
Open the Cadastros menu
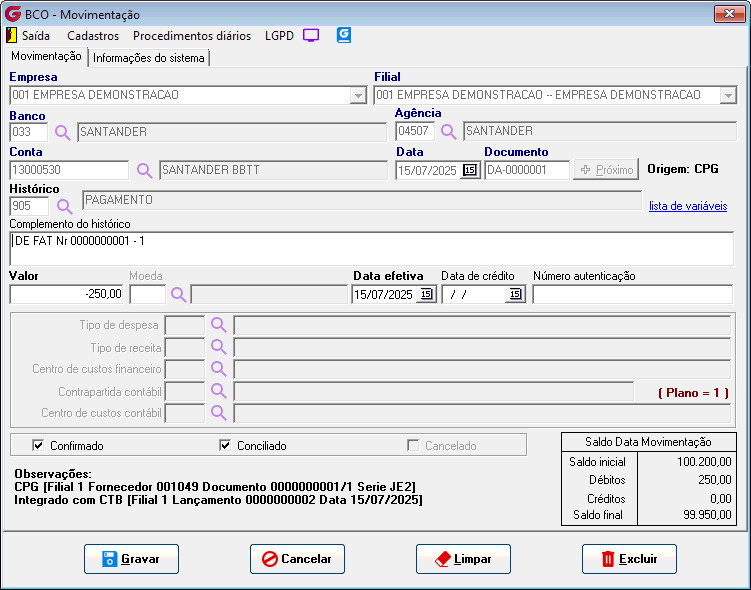pyautogui.click(x=93, y=36)
